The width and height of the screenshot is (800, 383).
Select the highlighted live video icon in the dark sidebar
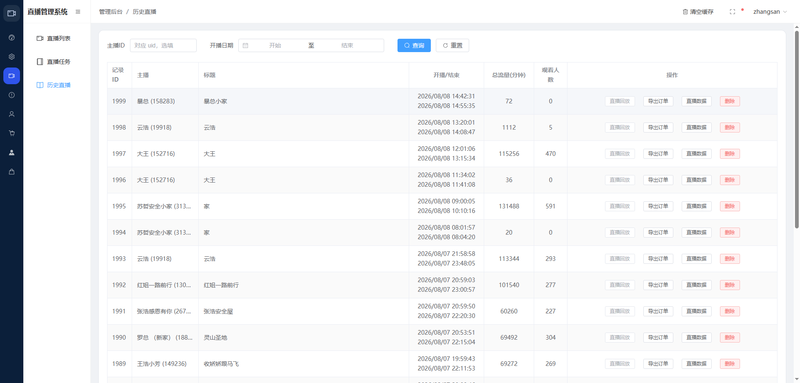[x=12, y=75]
